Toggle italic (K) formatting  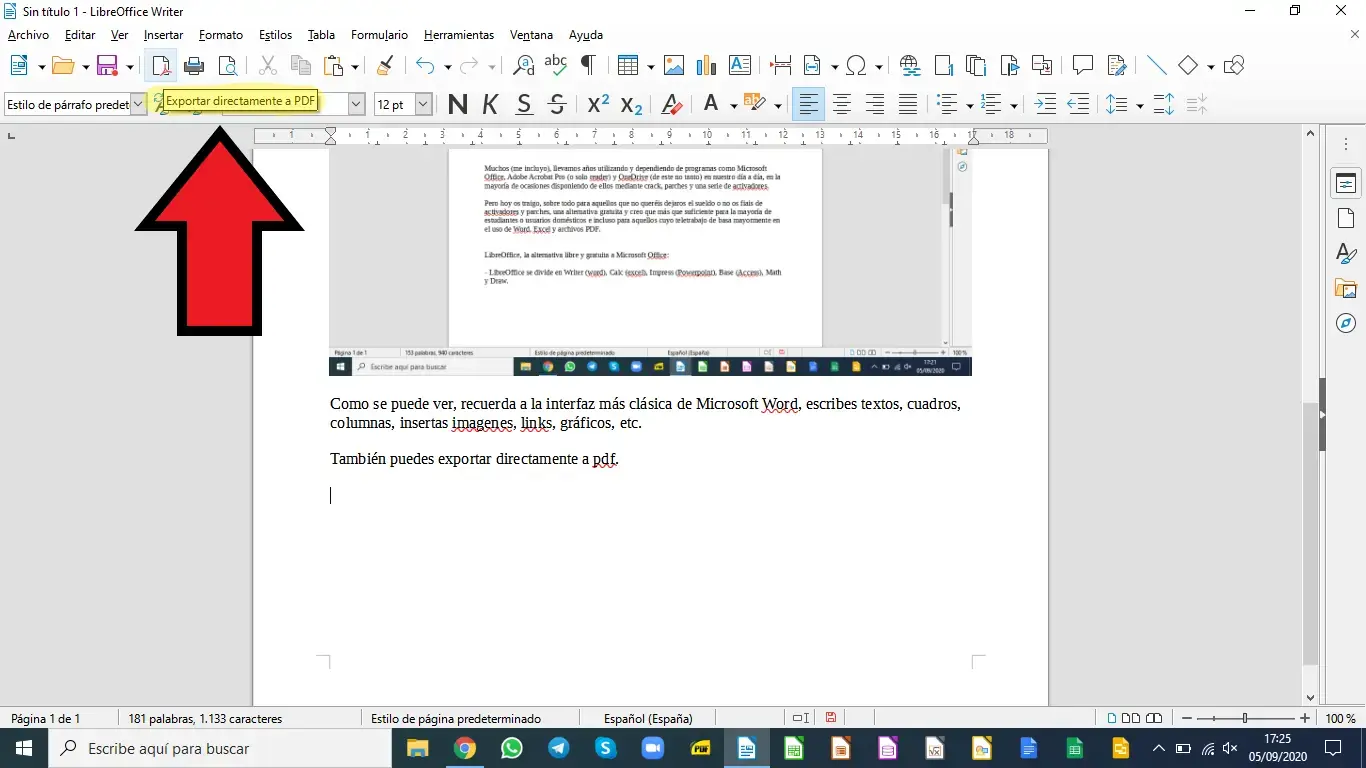(490, 104)
